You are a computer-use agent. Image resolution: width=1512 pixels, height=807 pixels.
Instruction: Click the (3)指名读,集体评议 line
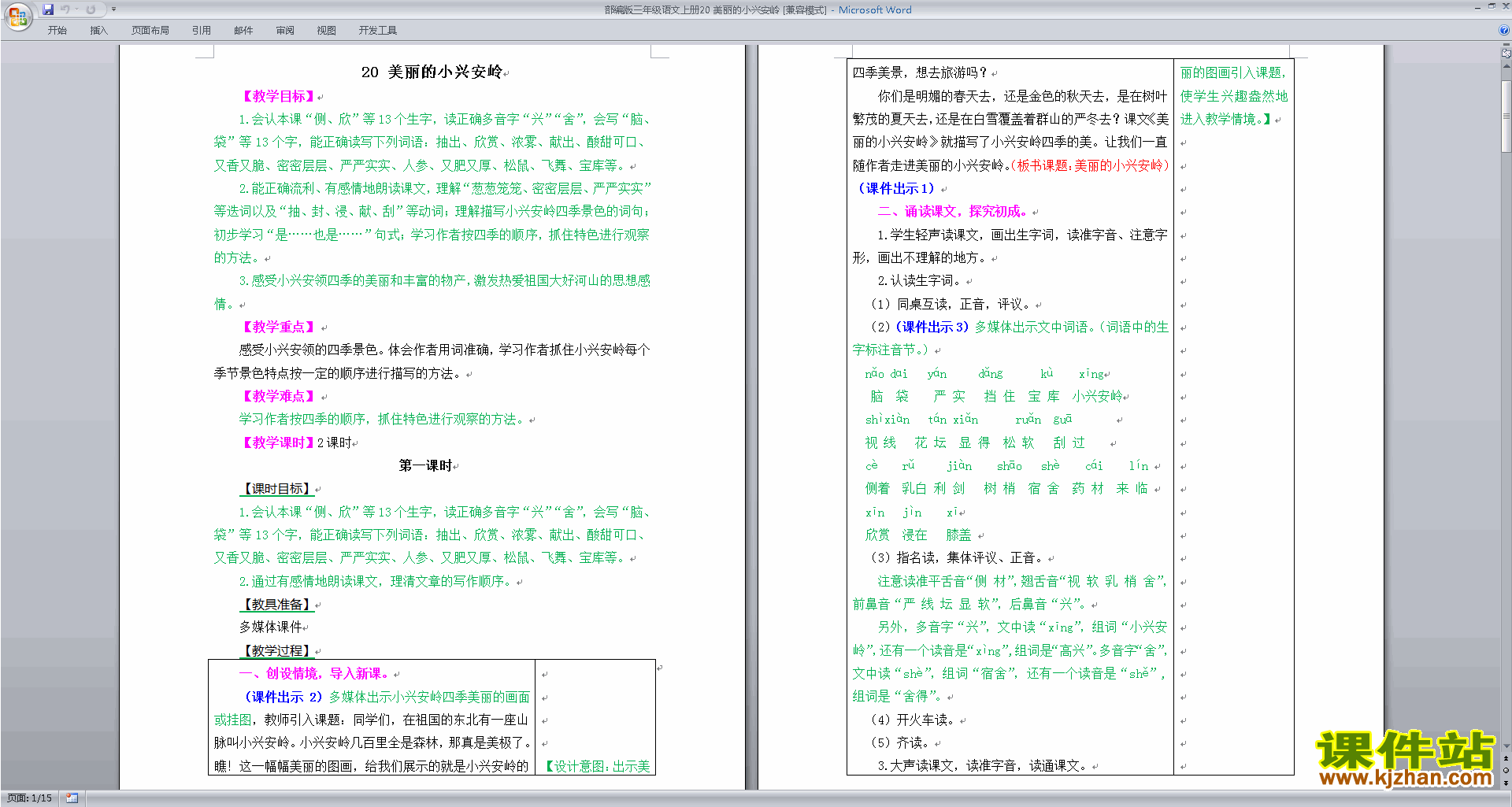point(957,557)
